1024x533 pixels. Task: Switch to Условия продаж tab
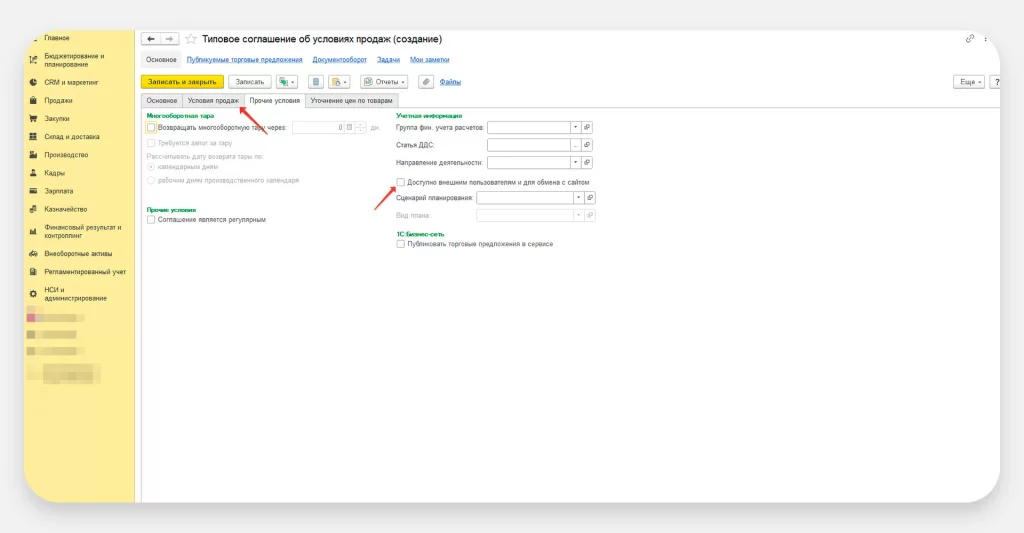tap(213, 100)
